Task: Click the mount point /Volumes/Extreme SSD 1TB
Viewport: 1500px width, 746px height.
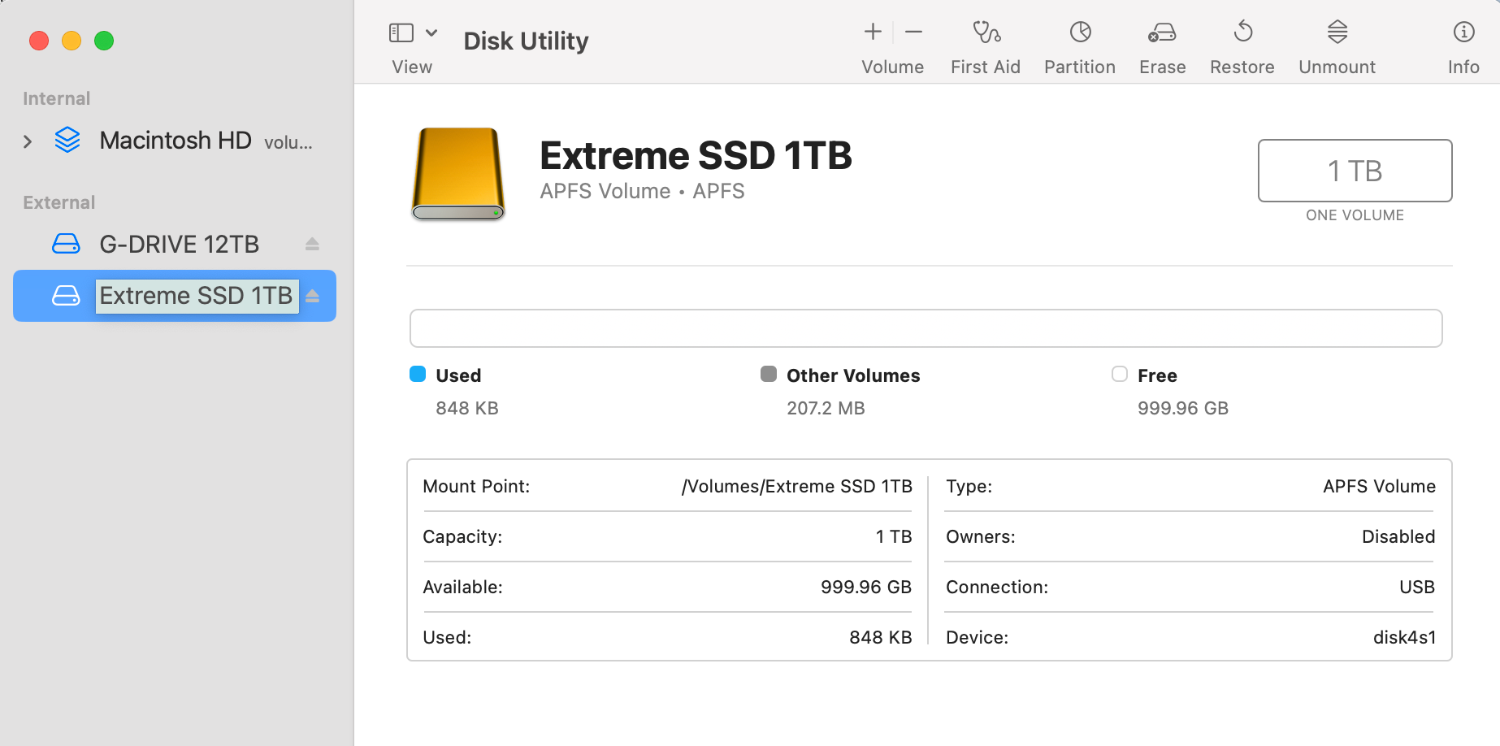Action: 797,487
